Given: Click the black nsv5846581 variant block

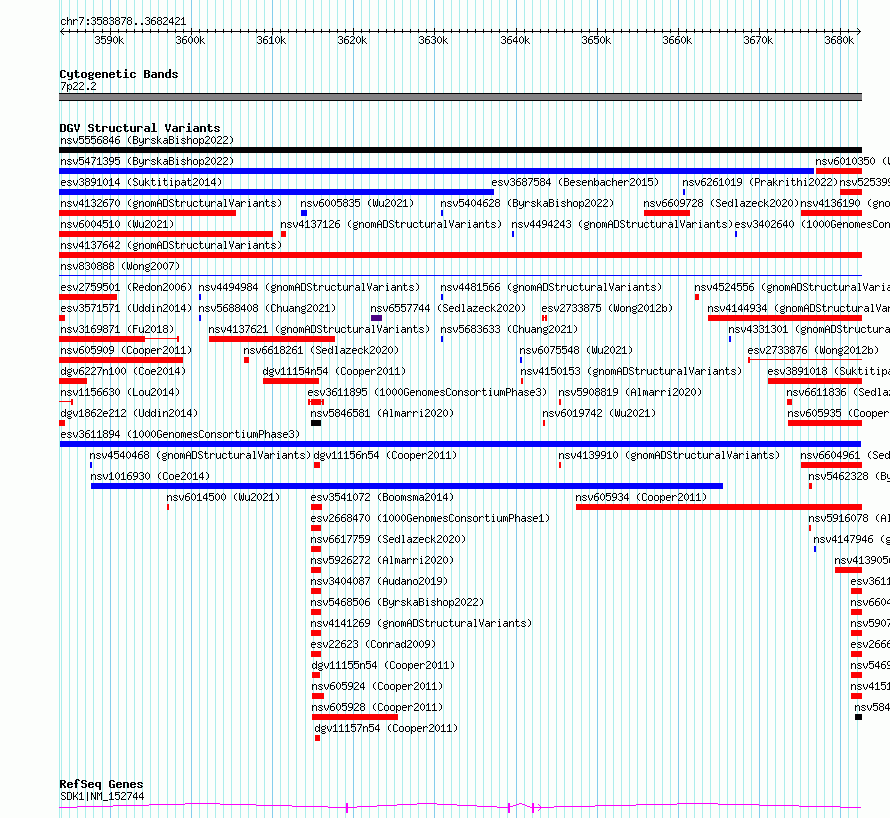Looking at the screenshot, I should click(x=316, y=423).
